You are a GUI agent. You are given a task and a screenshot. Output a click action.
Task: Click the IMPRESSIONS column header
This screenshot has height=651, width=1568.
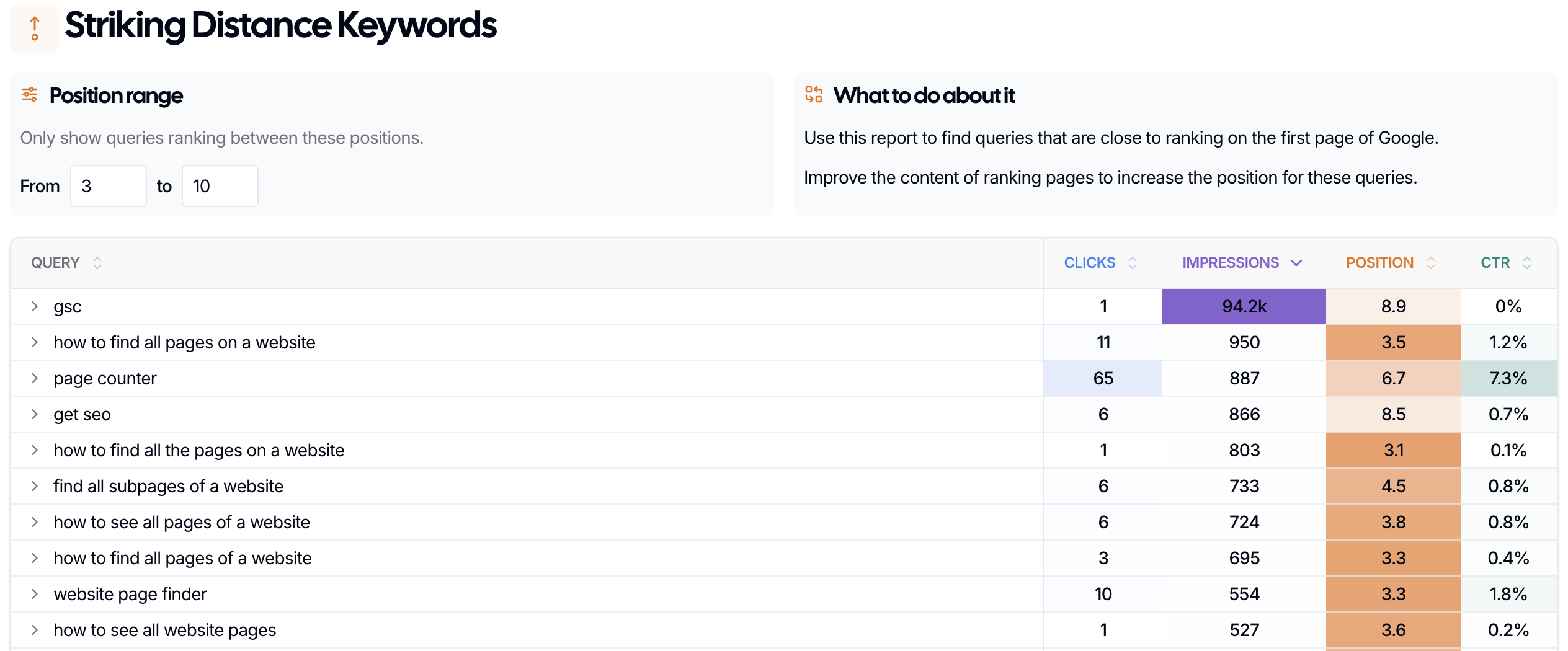click(x=1230, y=263)
